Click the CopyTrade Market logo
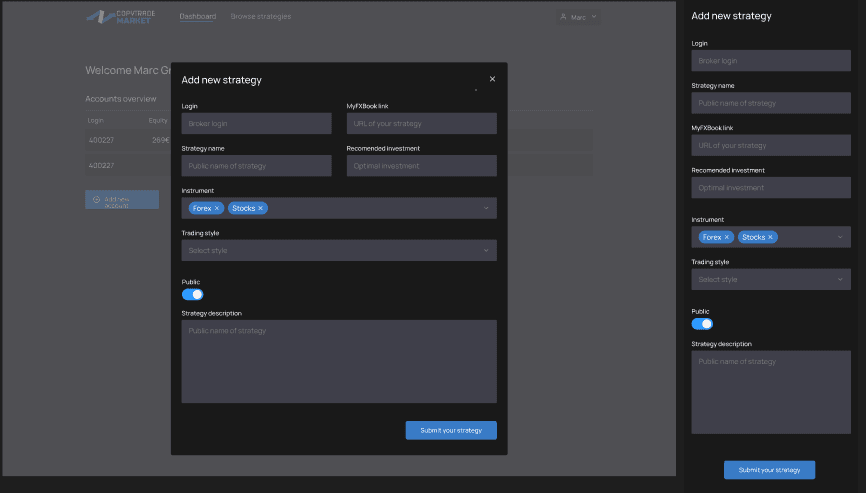This screenshot has height=493, width=866. (x=120, y=17)
